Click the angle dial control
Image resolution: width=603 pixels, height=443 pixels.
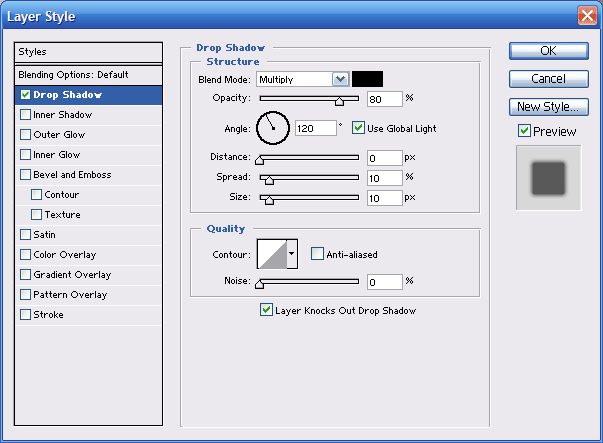point(272,128)
